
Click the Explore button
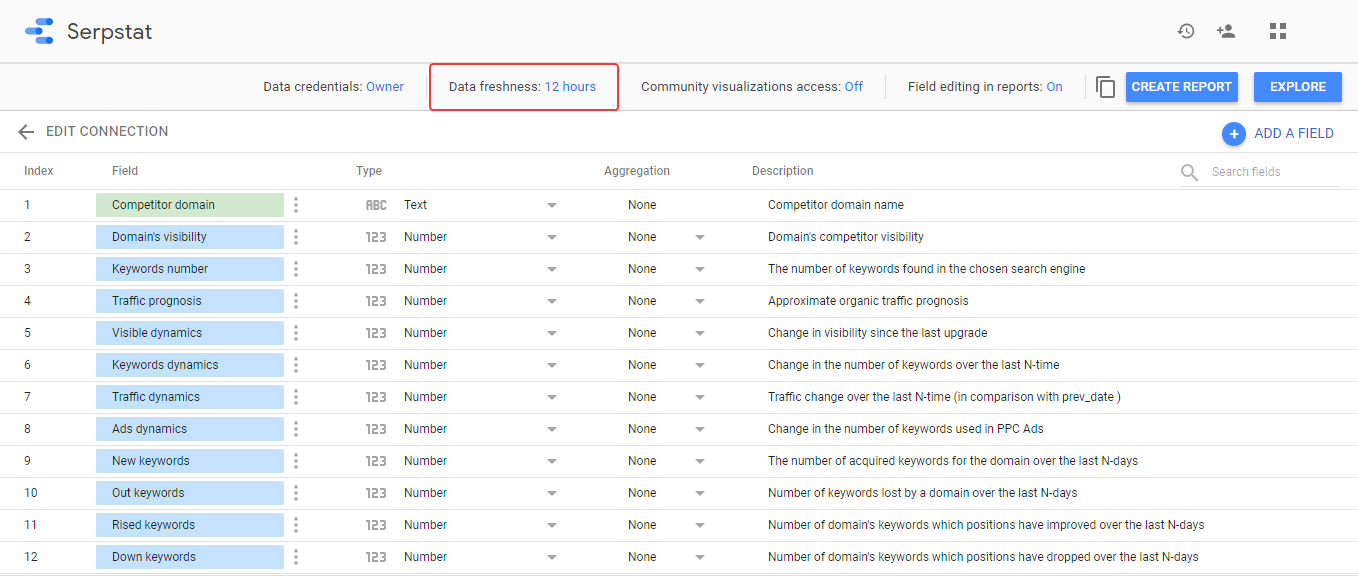(1298, 87)
